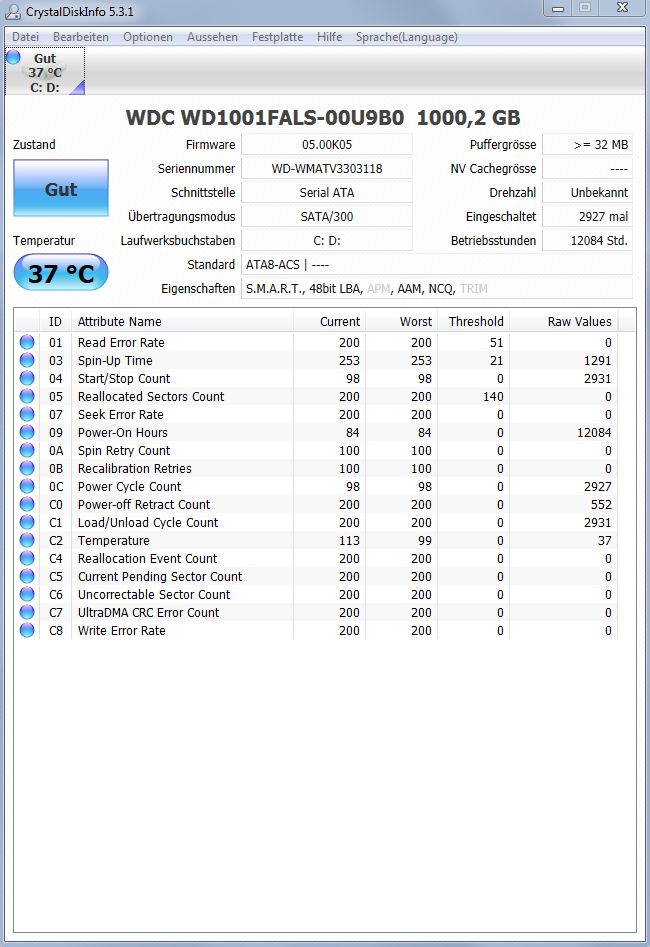Click the Serial ATA interface field
This screenshot has height=947, width=650.
pyautogui.click(x=327, y=193)
